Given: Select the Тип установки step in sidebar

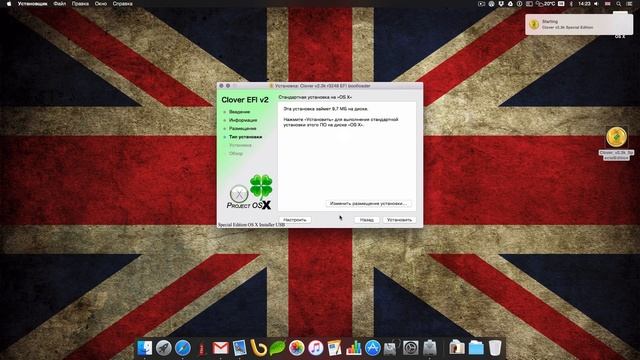Looking at the screenshot, I should 245,137.
